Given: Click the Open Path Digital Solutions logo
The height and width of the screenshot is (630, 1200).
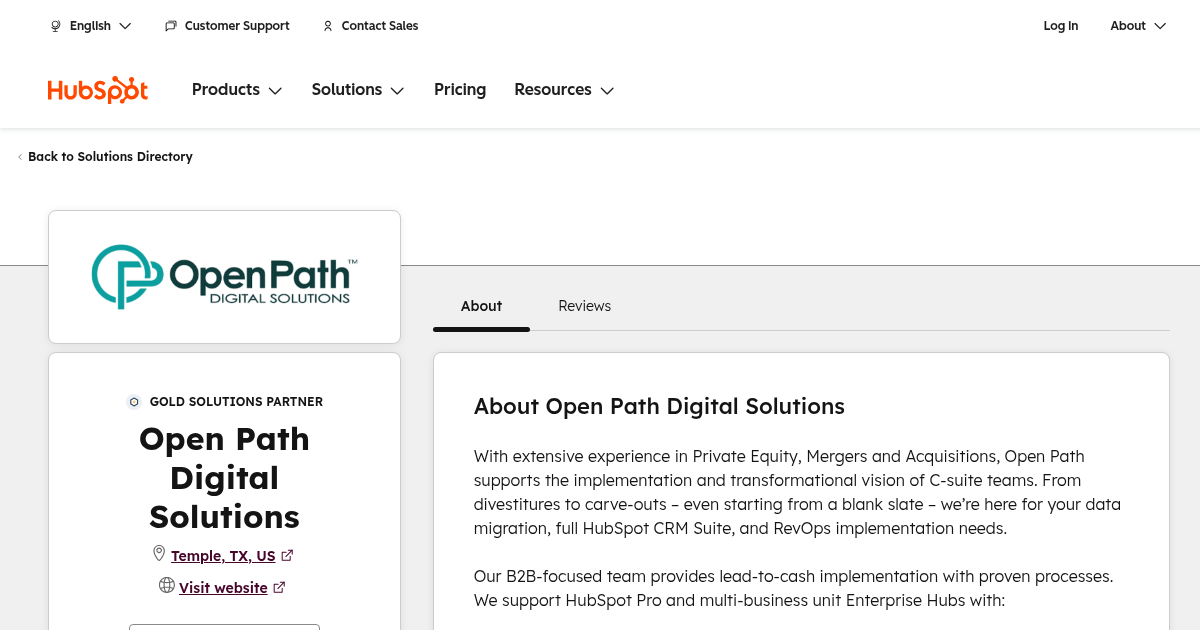Looking at the screenshot, I should point(225,277).
